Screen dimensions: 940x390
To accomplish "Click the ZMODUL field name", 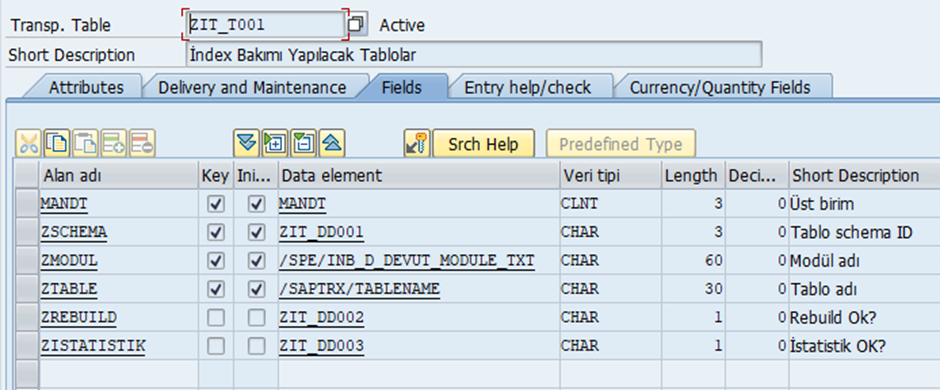I will pos(69,261).
